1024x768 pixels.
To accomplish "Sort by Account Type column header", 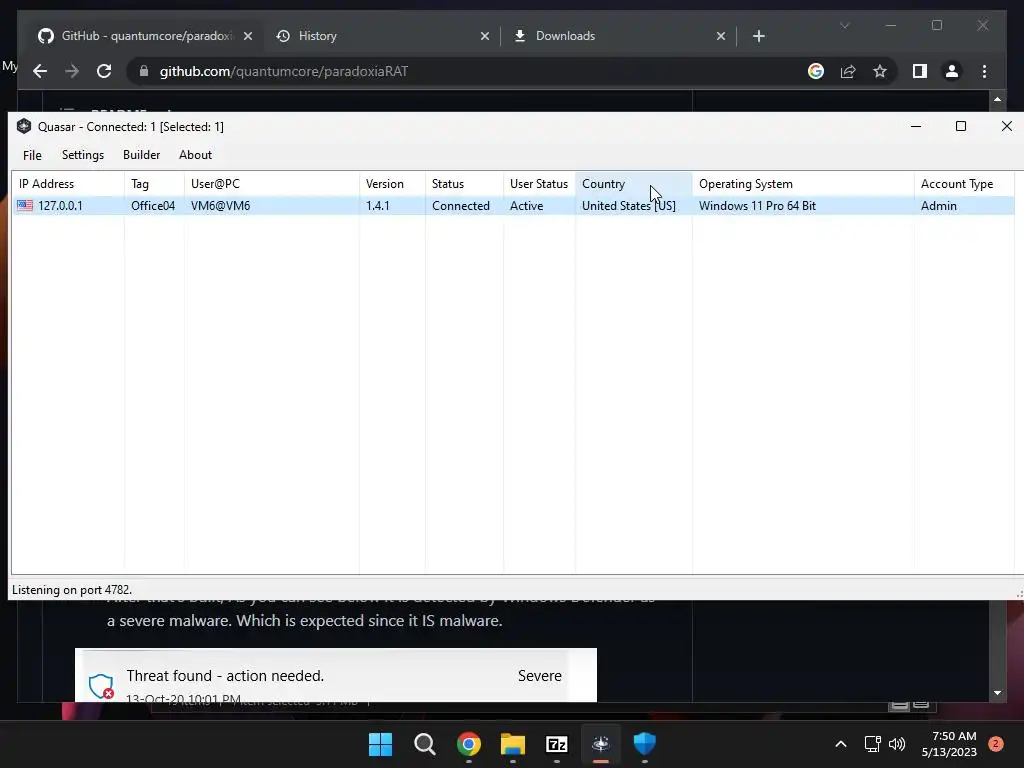I will [x=964, y=184].
